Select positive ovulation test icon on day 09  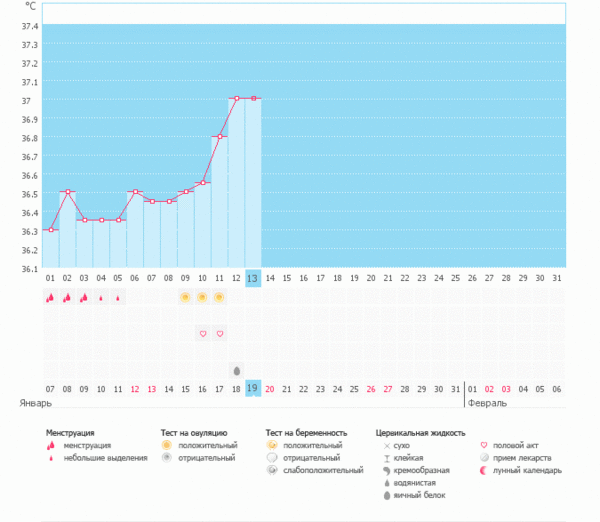coord(185,297)
